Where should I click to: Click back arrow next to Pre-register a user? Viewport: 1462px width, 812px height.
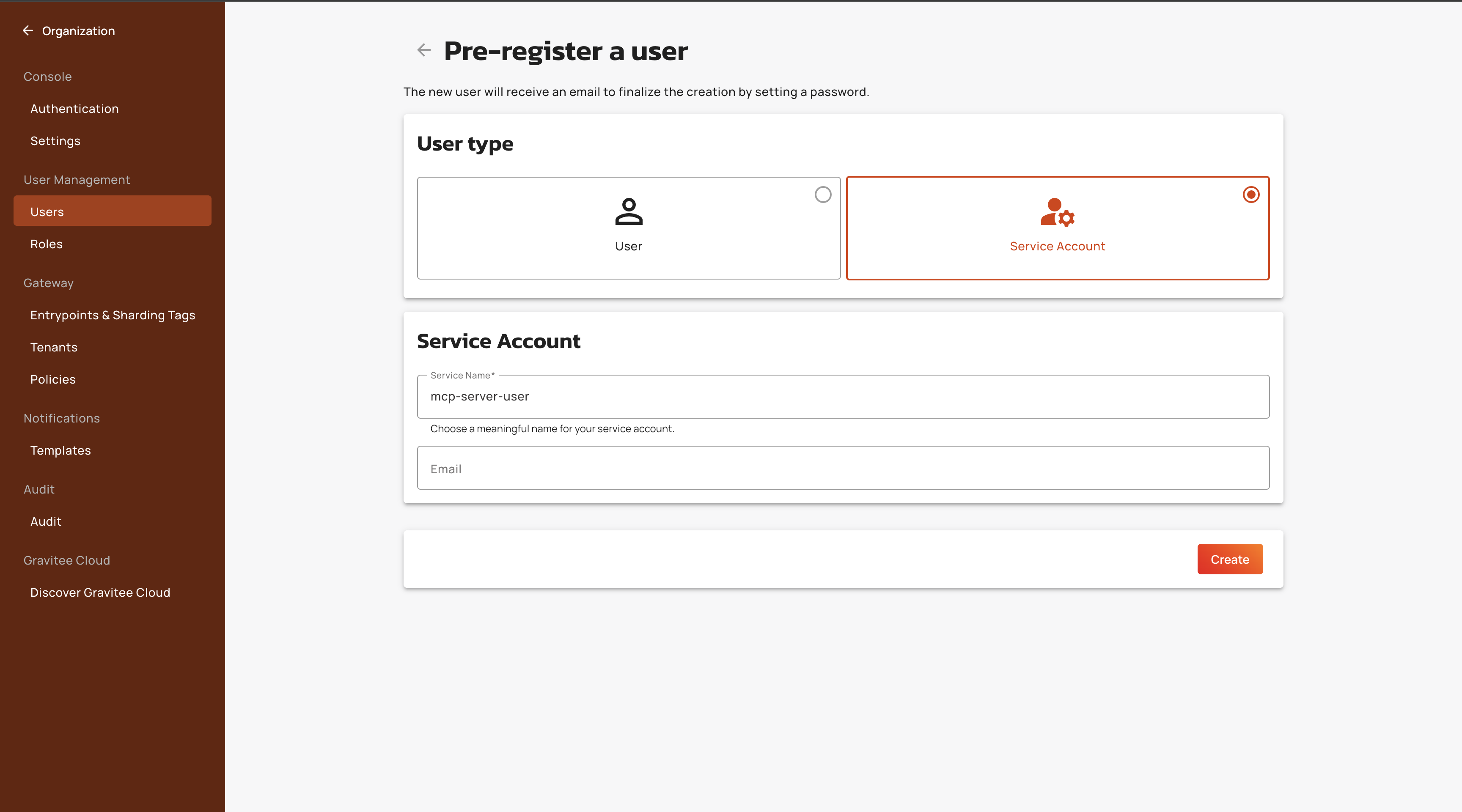pyautogui.click(x=423, y=50)
